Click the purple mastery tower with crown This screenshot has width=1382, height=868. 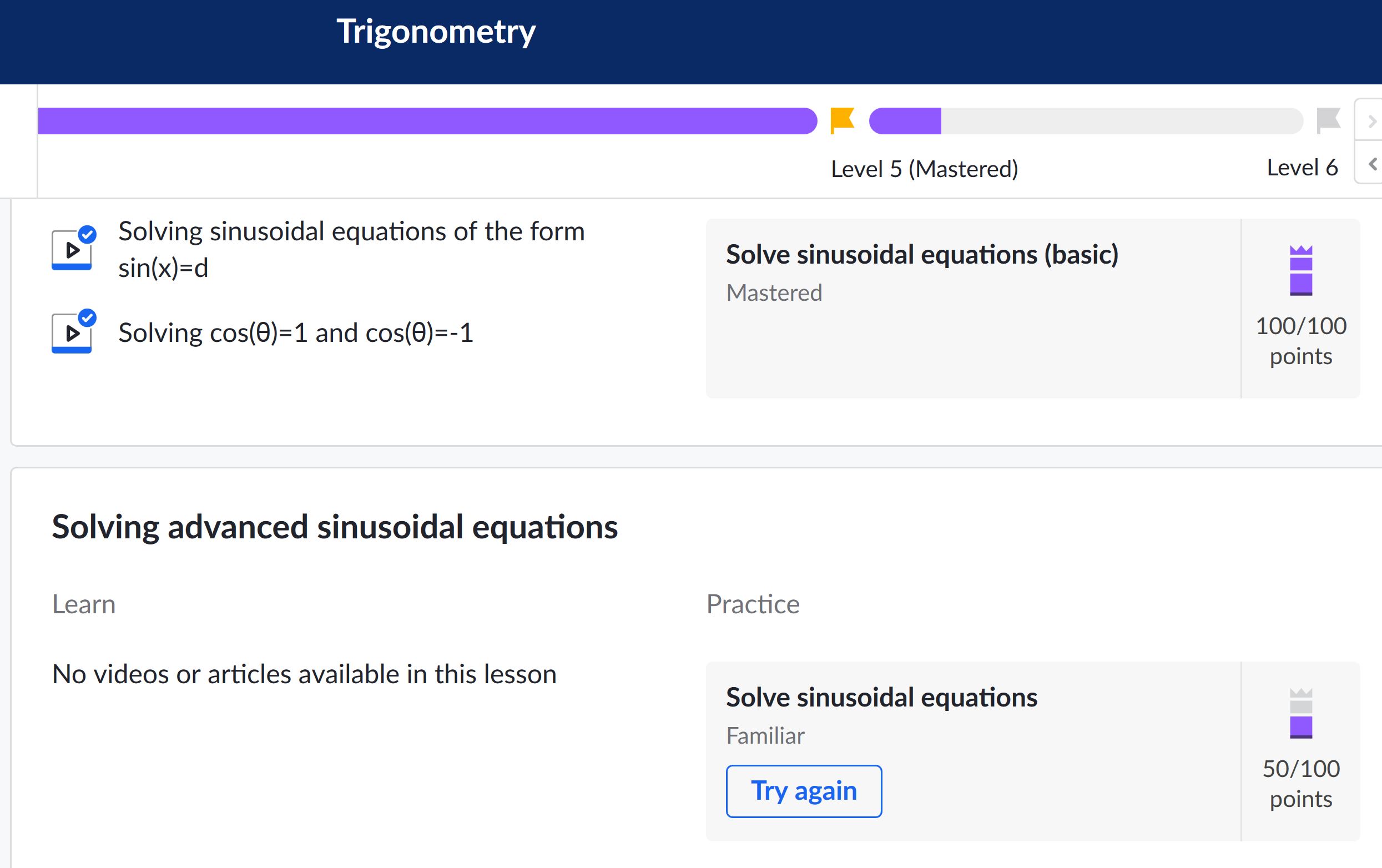[1301, 270]
